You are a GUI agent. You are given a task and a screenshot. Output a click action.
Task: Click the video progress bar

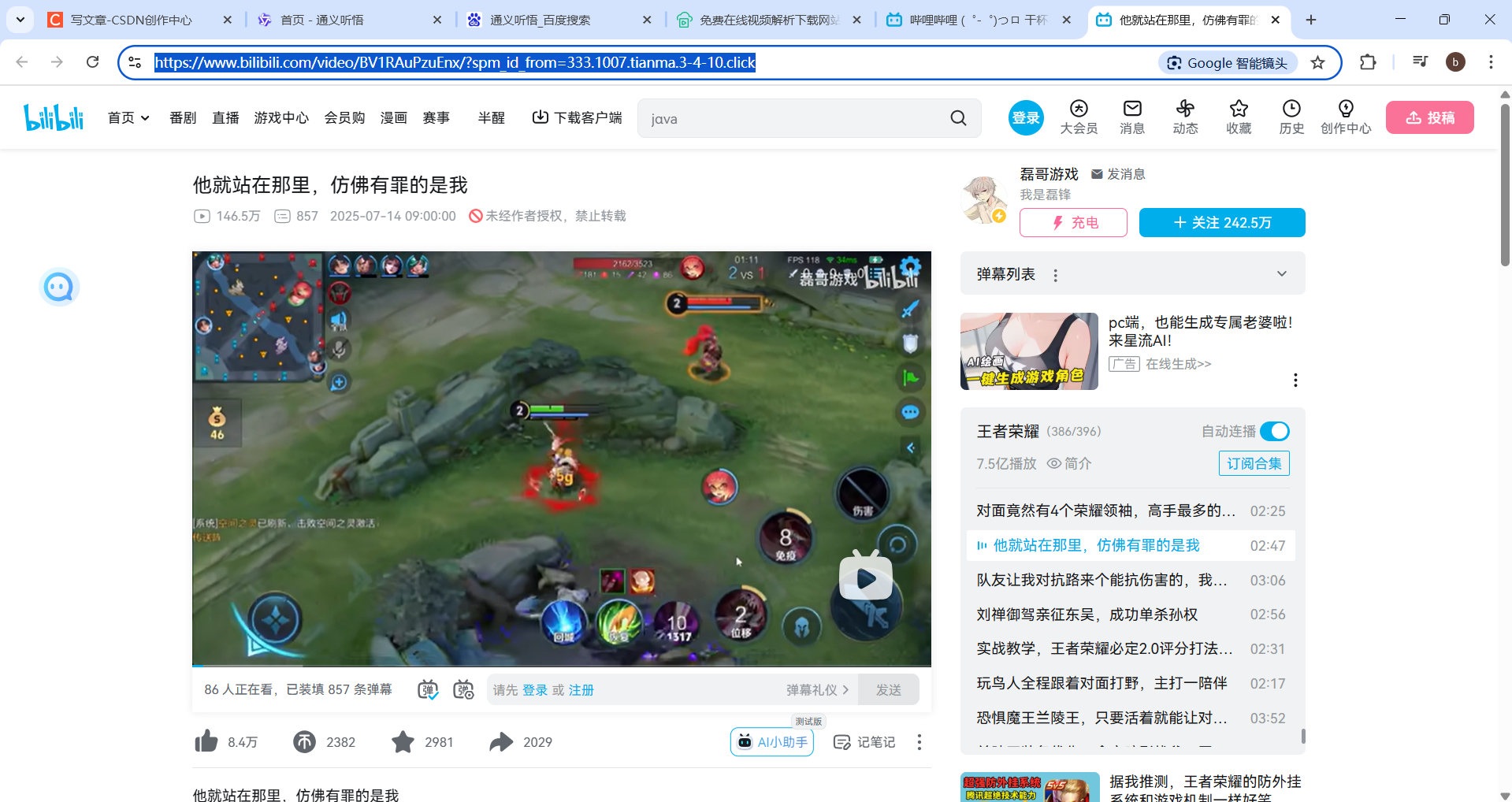click(x=561, y=666)
